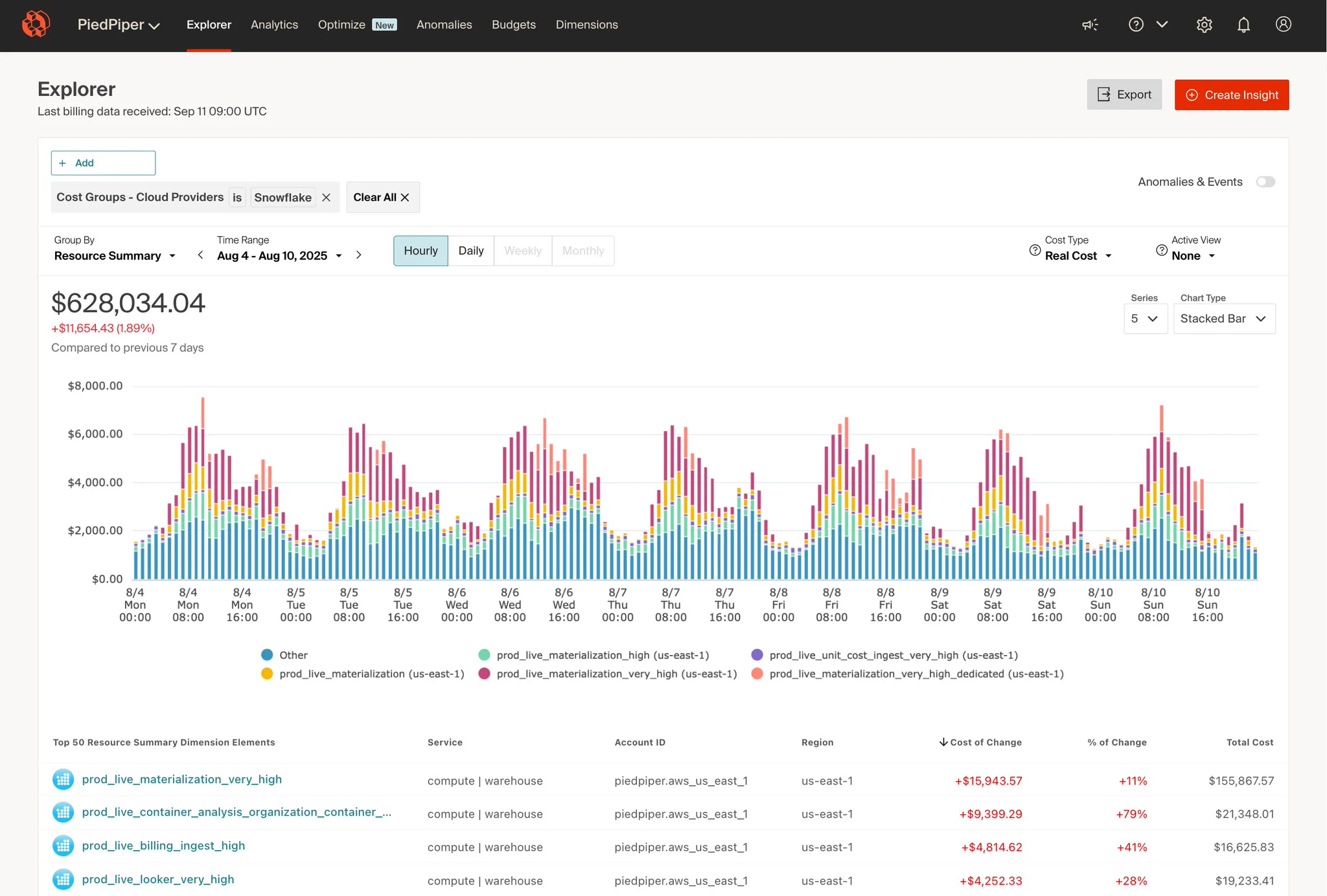1327x896 pixels.
Task: Switch to the Analytics tab
Action: click(x=274, y=25)
